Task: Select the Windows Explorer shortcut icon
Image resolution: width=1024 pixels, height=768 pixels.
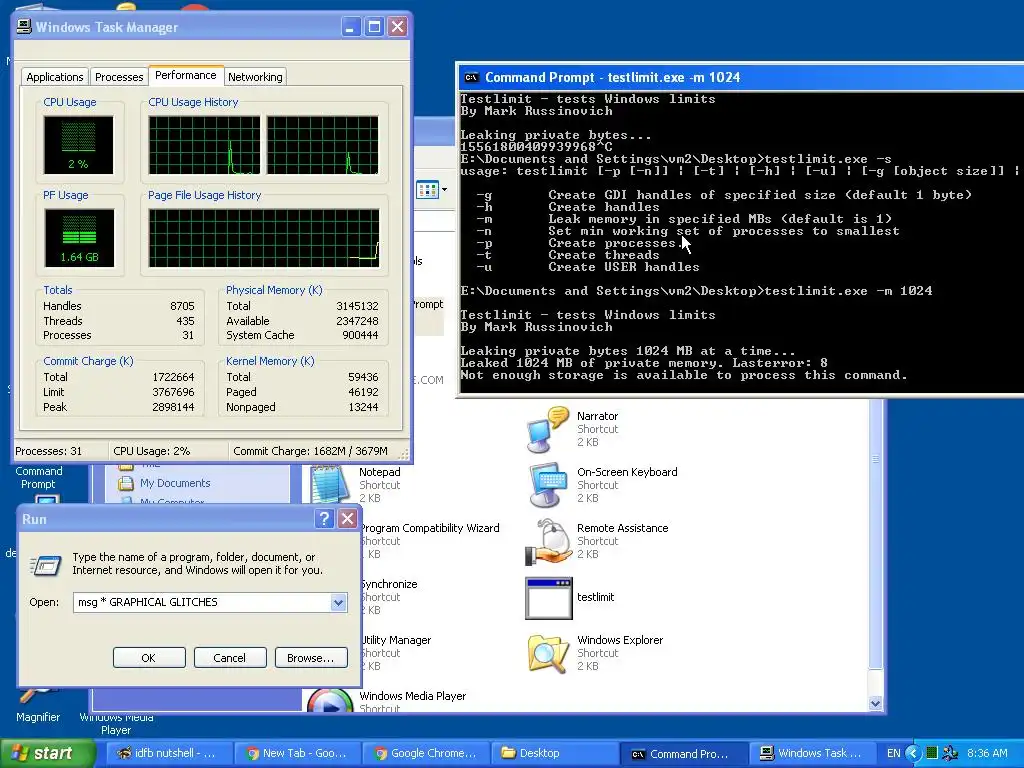Action: 547,653
